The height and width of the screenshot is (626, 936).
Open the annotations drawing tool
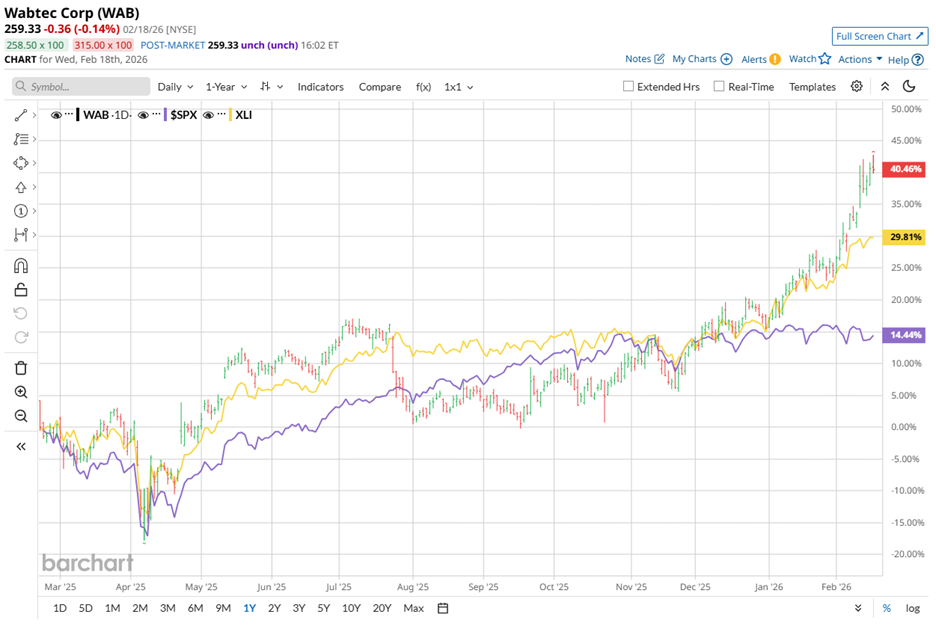point(21,139)
